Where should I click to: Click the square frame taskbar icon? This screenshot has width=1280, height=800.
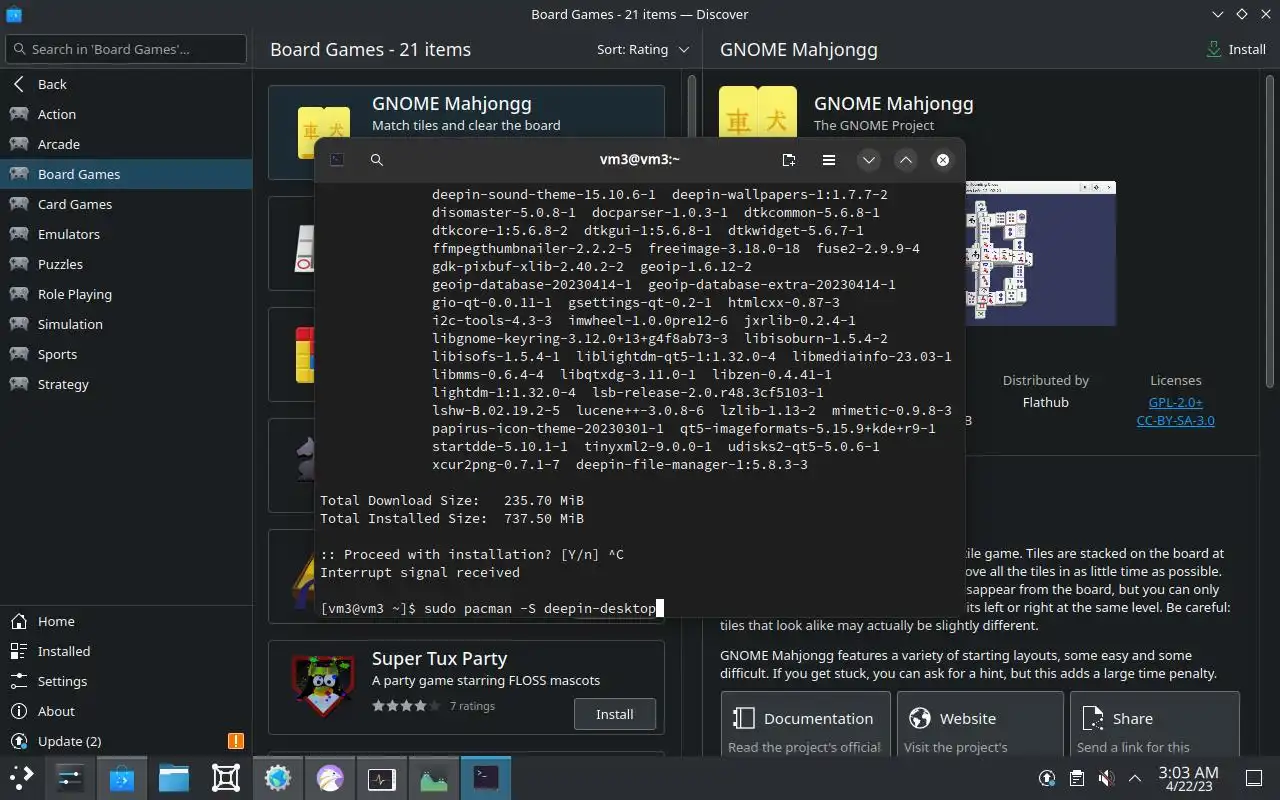click(x=226, y=777)
